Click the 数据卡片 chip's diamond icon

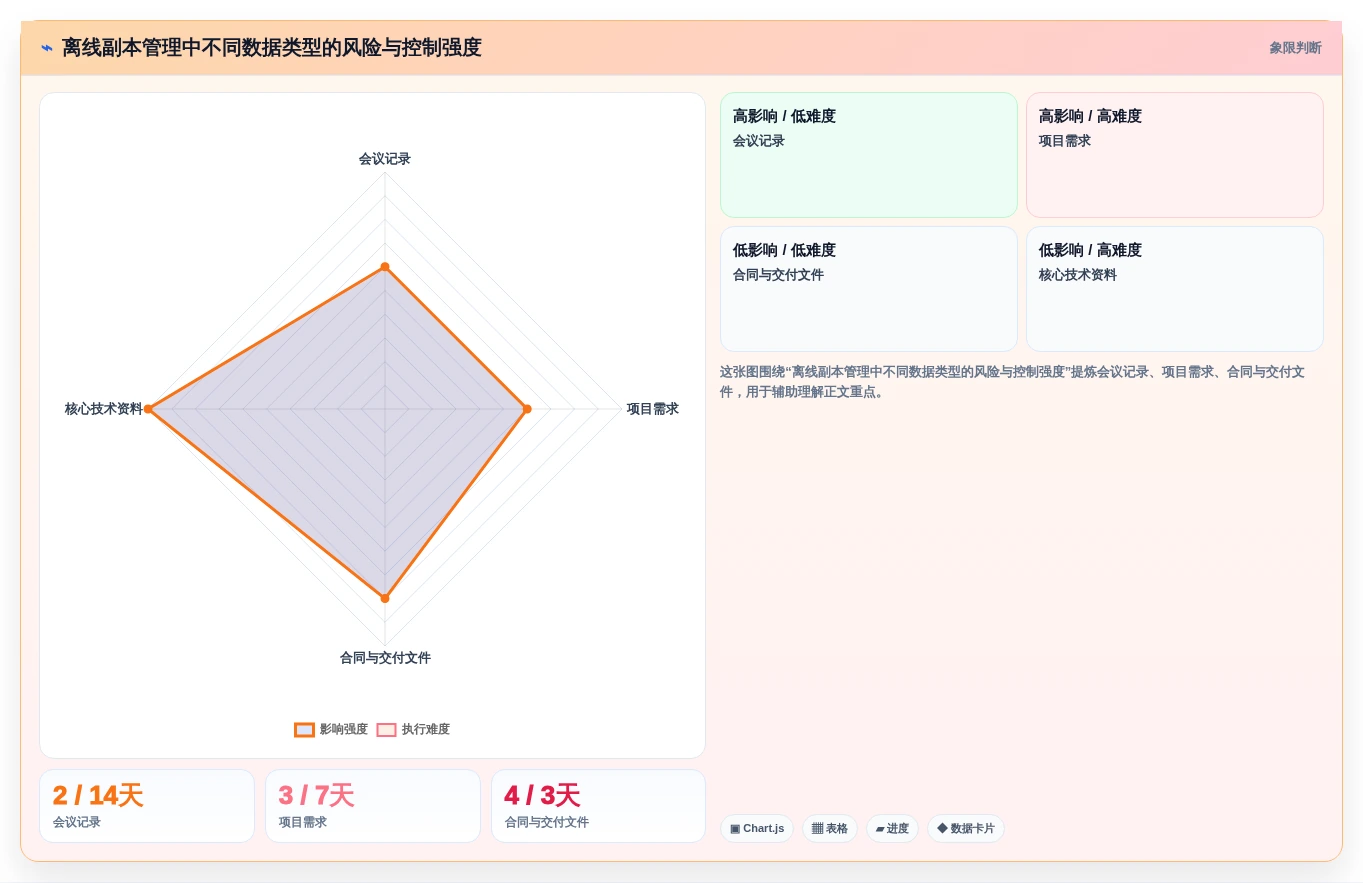coord(942,829)
